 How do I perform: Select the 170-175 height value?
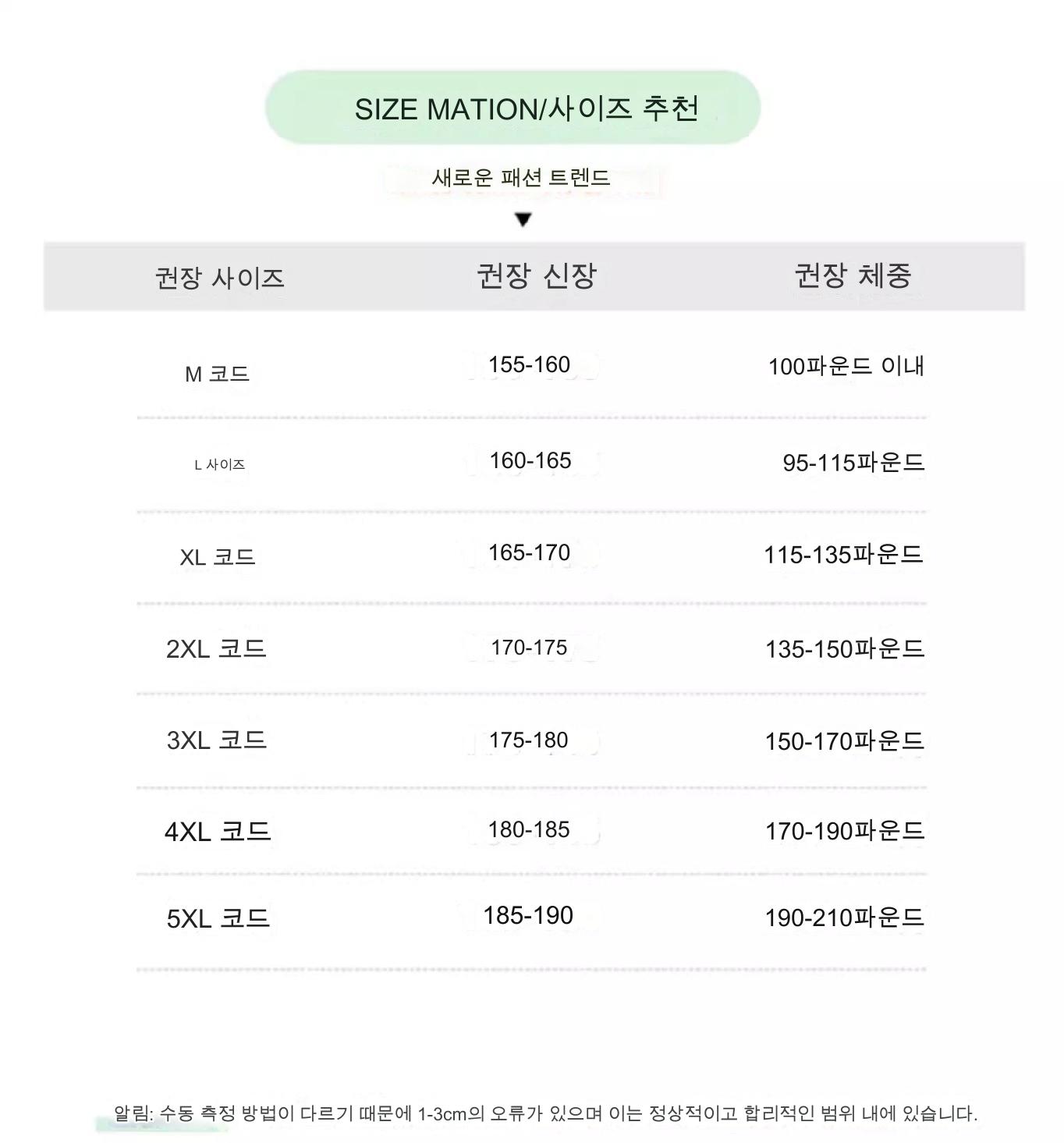pyautogui.click(x=529, y=648)
